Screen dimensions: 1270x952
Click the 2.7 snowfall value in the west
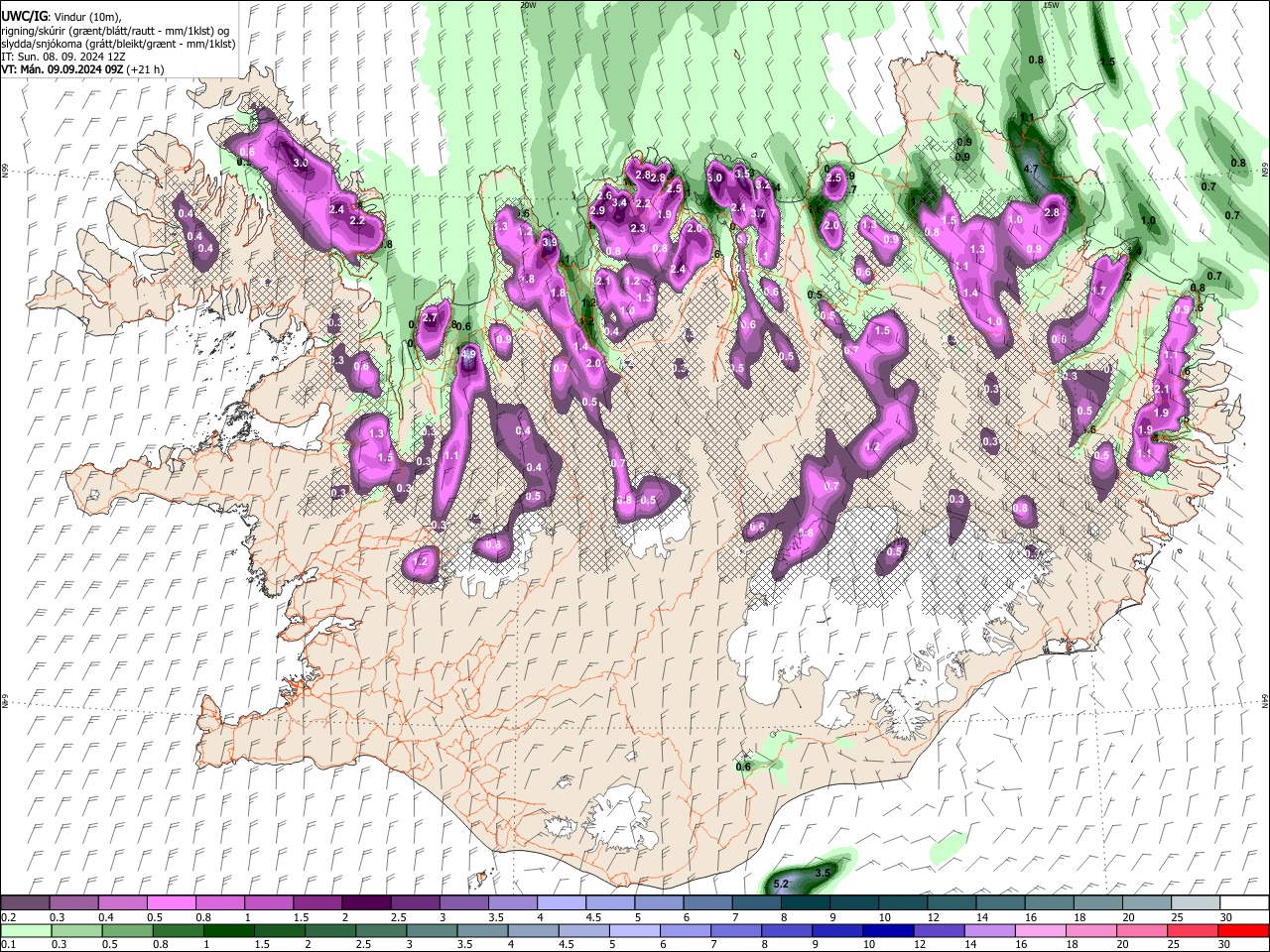tap(430, 317)
